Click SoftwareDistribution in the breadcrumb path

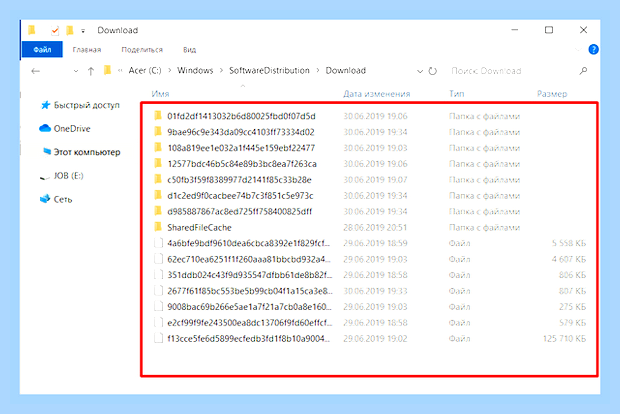(x=269, y=70)
